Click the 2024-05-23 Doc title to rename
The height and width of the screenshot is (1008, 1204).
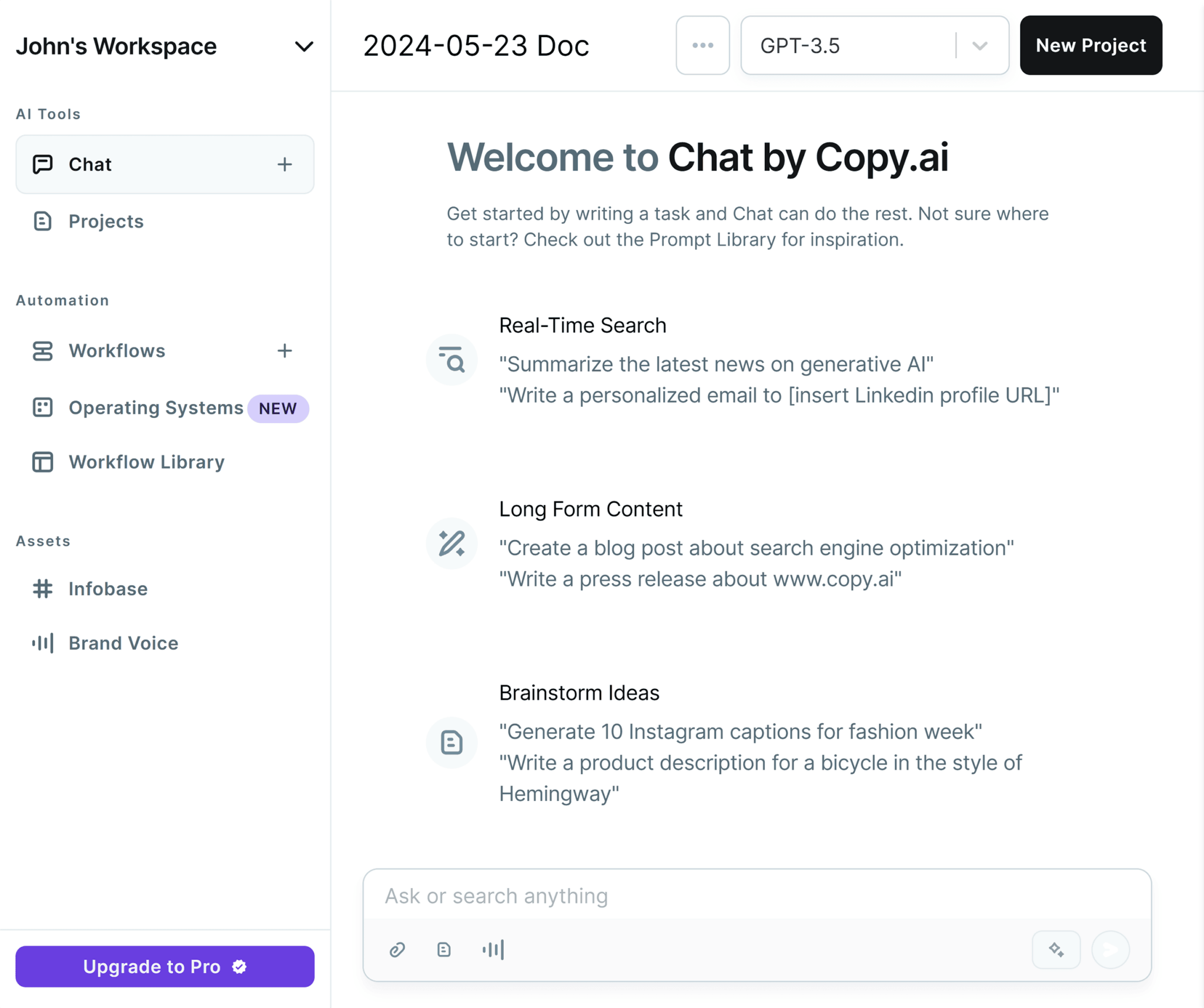coord(476,44)
